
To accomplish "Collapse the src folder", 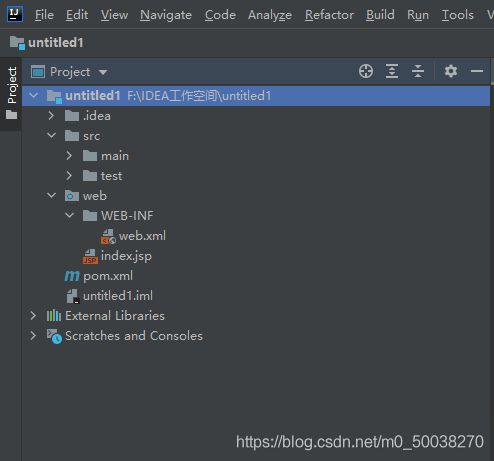I will pyautogui.click(x=51, y=136).
